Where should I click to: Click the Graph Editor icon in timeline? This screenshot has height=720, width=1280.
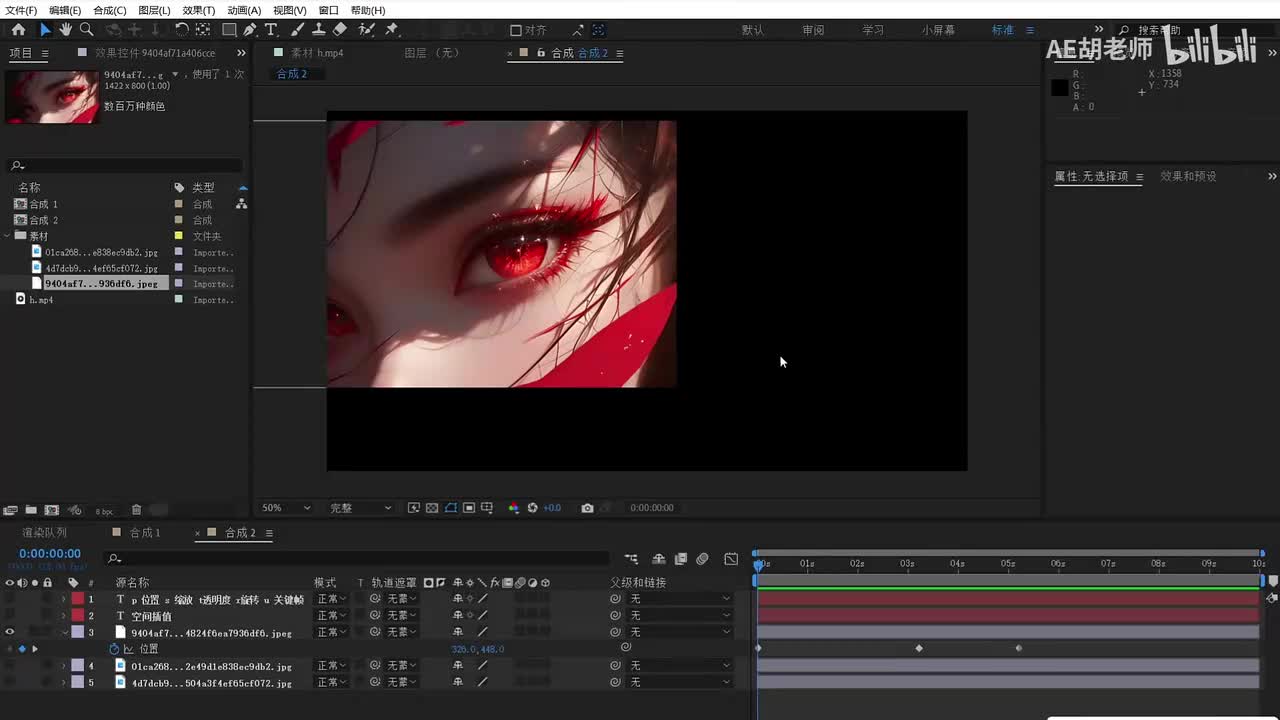731,559
